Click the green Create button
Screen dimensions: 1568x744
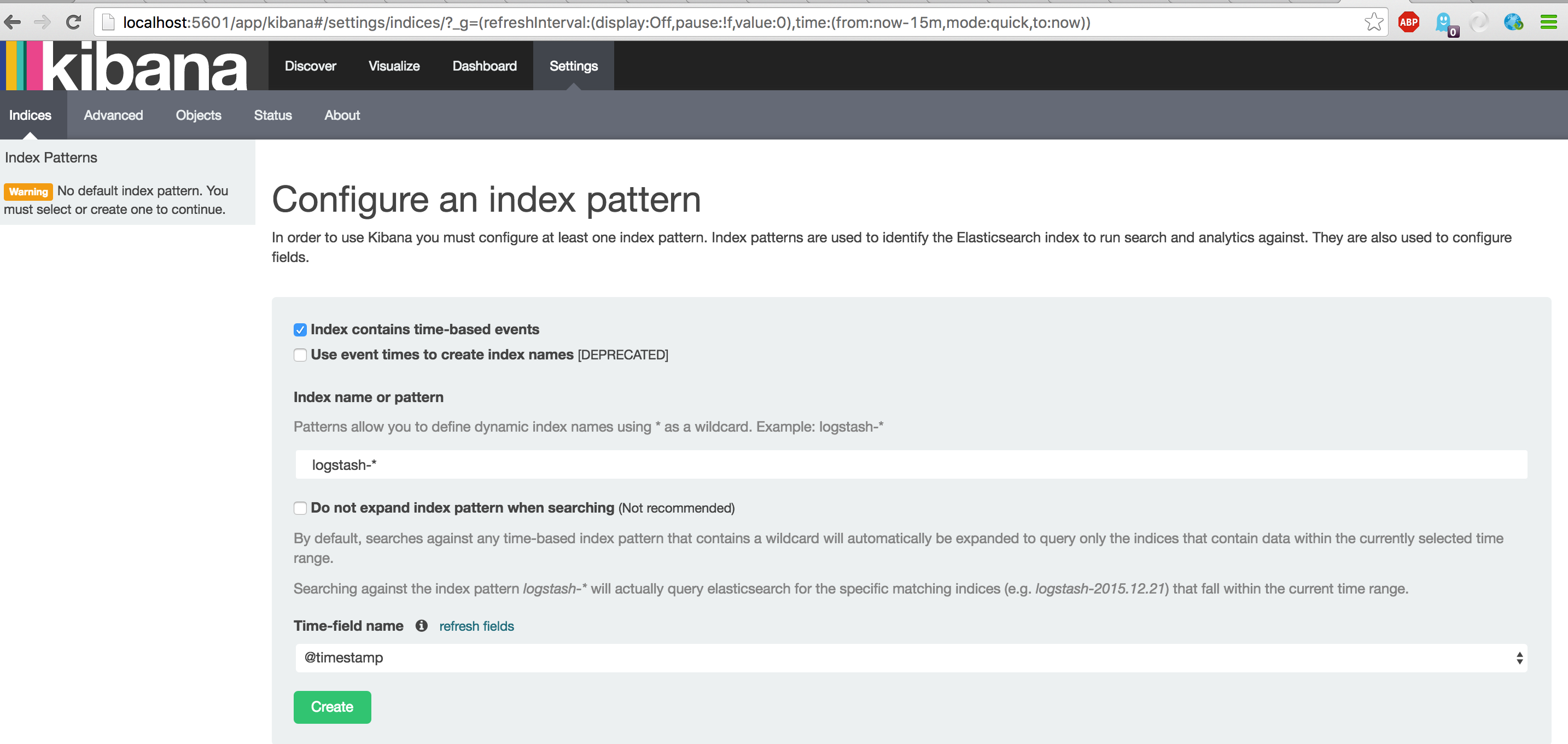pos(332,707)
